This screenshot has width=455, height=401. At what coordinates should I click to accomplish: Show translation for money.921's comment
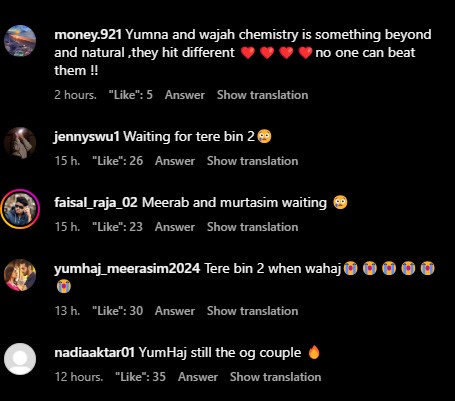click(x=262, y=95)
